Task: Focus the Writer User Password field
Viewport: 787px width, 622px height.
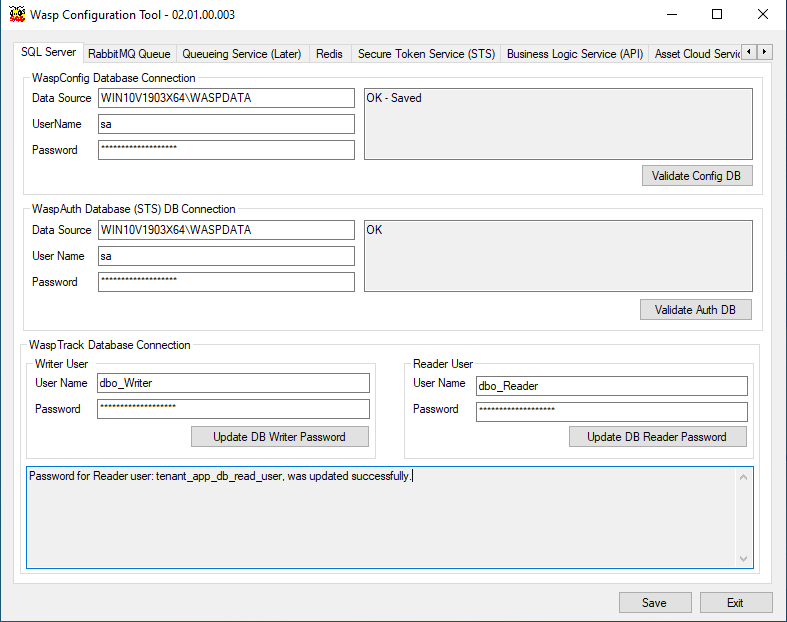Action: pyautogui.click(x=233, y=409)
